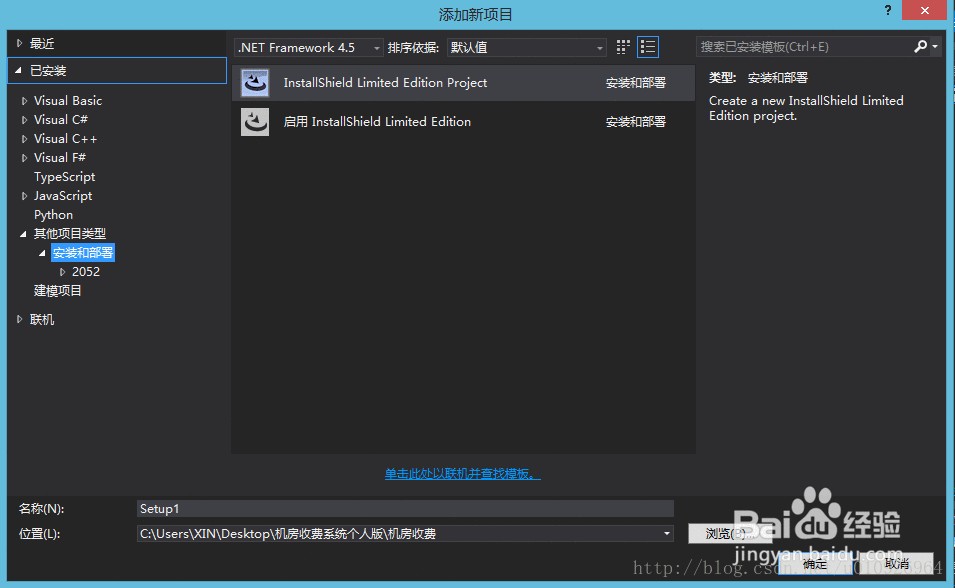Select Visual C++ category label

pyautogui.click(x=65, y=138)
